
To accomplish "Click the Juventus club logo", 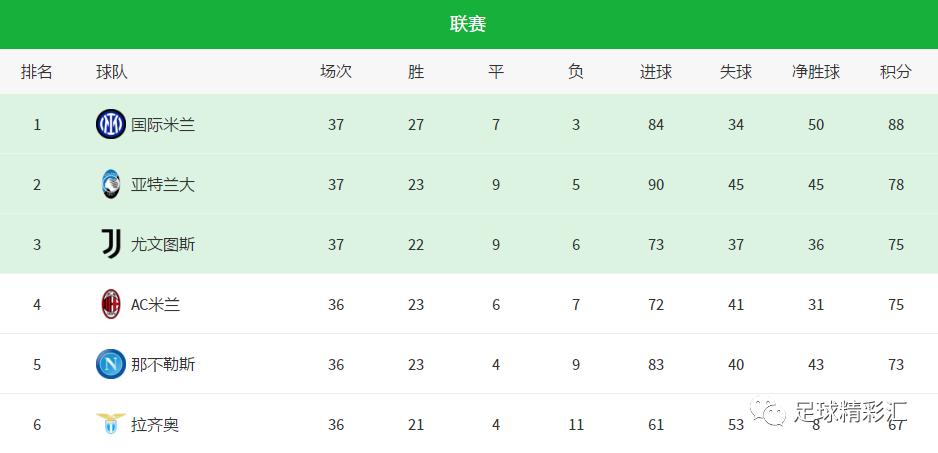I will point(110,244).
